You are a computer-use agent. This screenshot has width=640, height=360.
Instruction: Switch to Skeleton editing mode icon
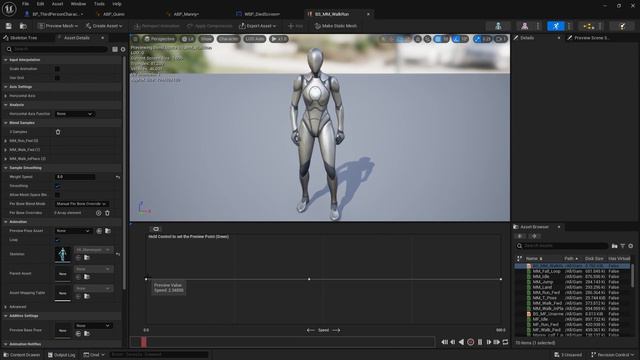coord(498,26)
